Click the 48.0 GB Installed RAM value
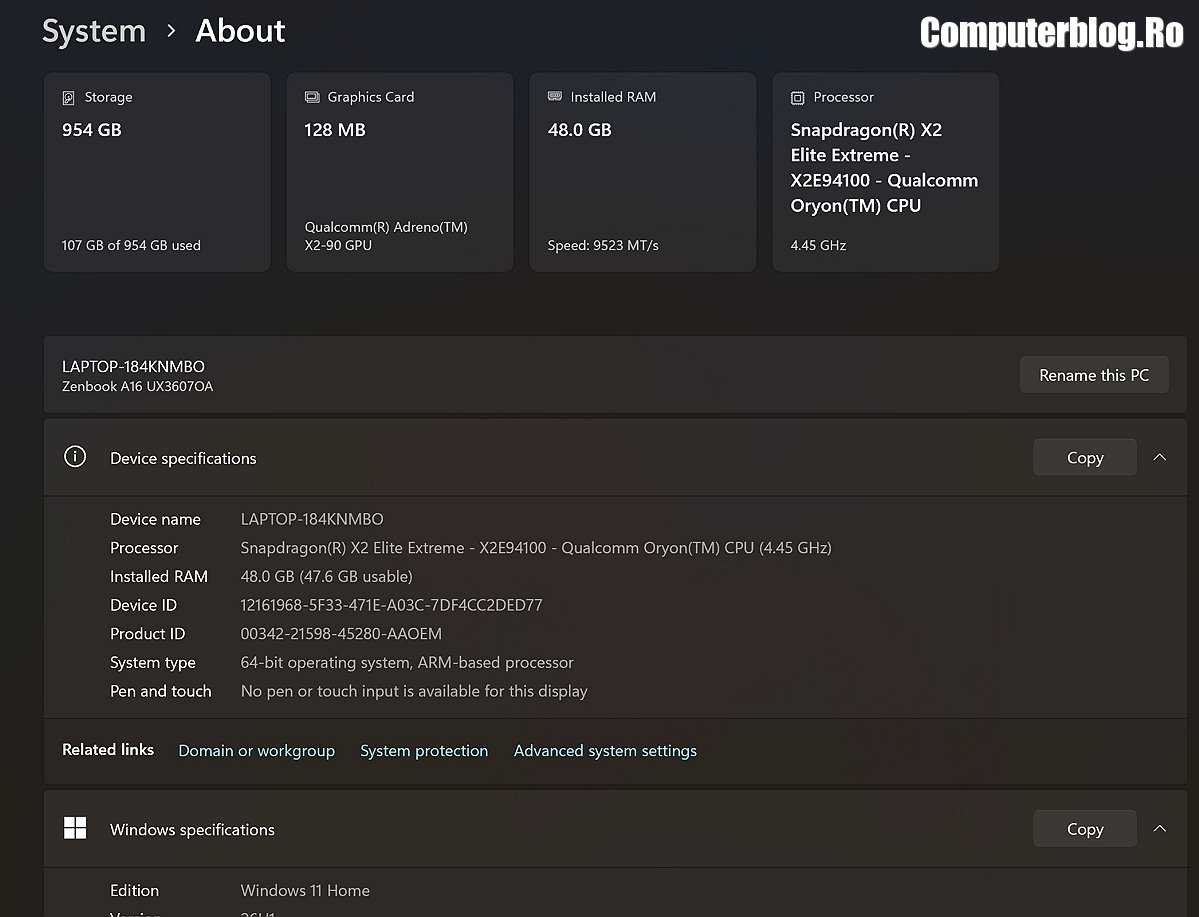 [579, 130]
